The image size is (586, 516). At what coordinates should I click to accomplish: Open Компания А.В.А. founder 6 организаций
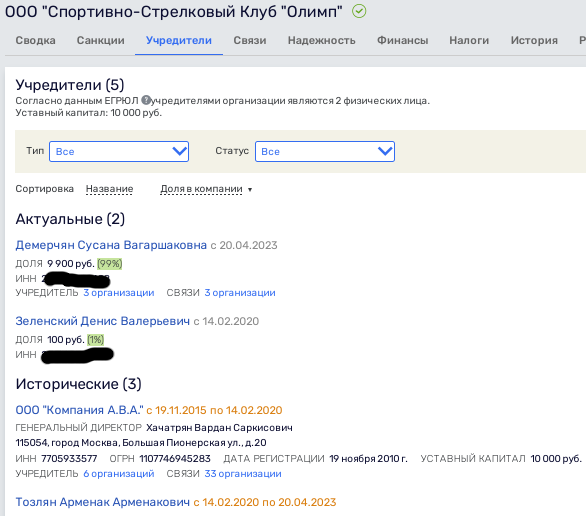[118, 473]
